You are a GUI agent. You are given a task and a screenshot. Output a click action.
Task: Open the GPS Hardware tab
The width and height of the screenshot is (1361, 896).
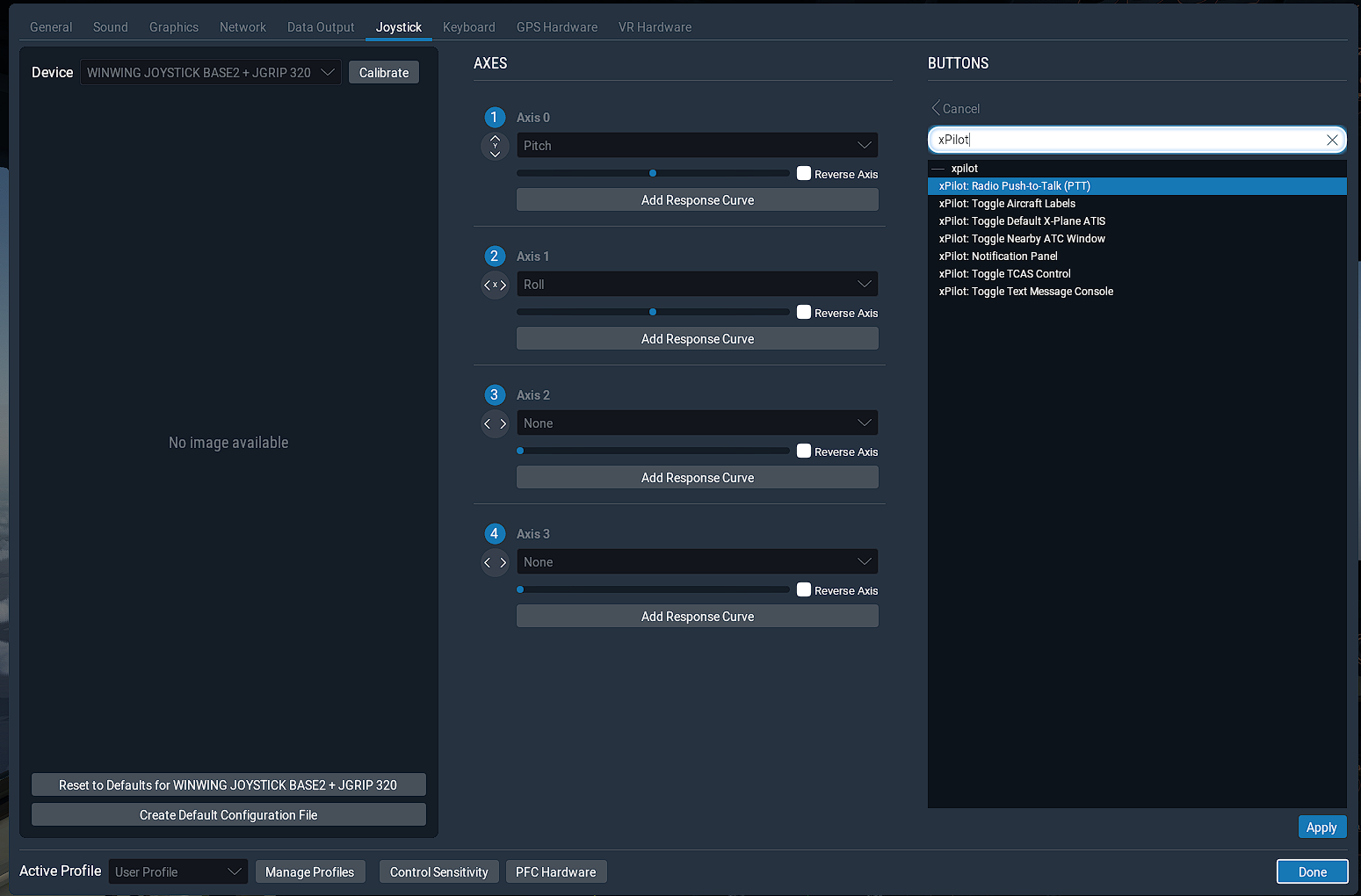tap(557, 26)
